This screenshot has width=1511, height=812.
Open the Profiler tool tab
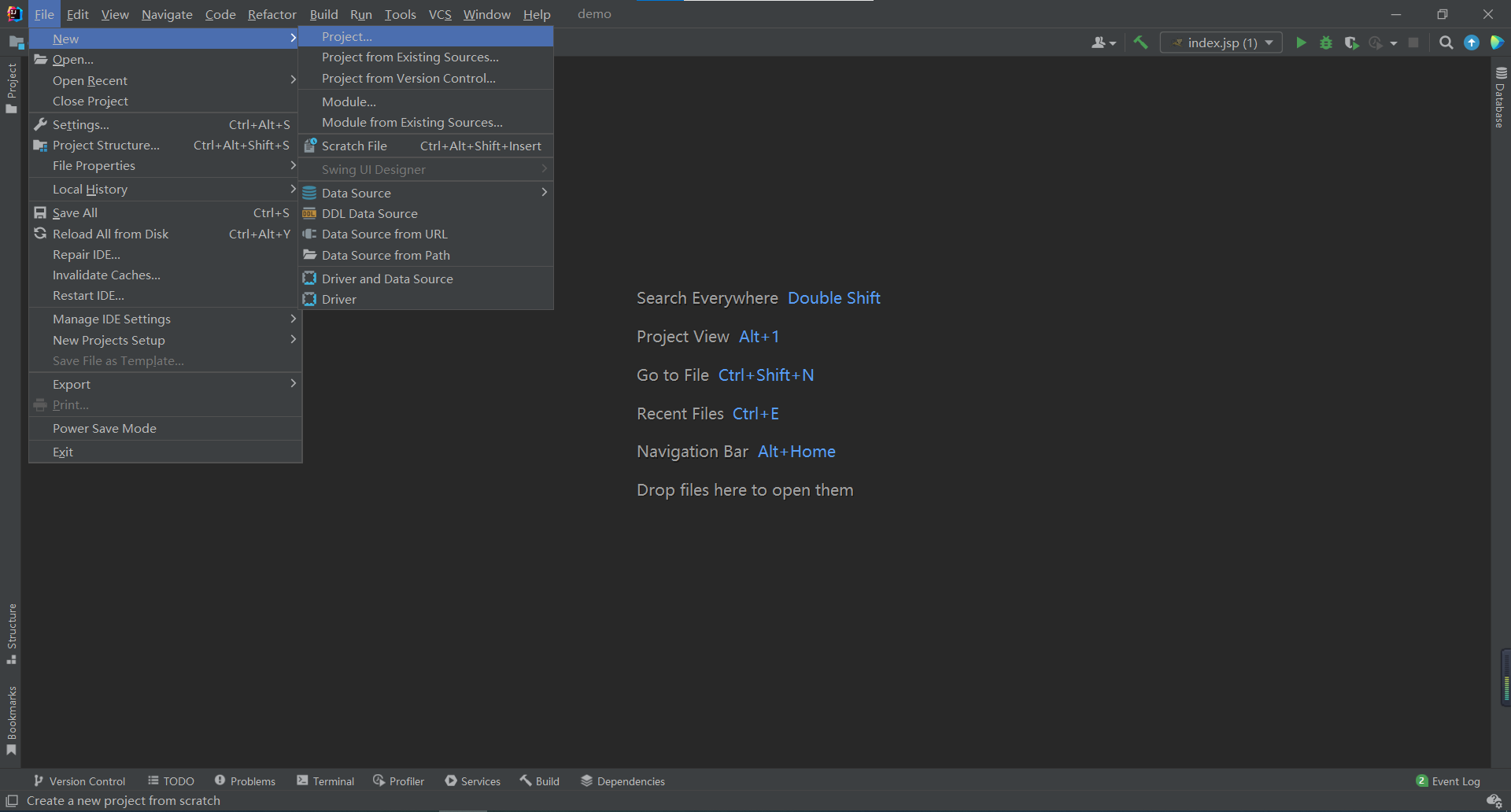(398, 781)
